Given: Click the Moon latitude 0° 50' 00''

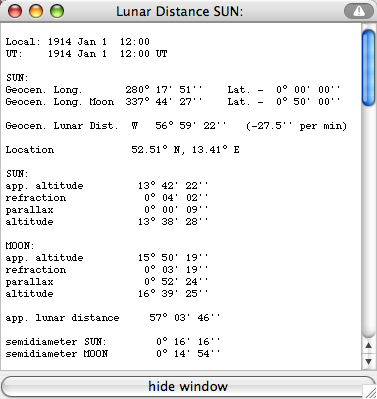Looking at the screenshot, I should point(308,102).
